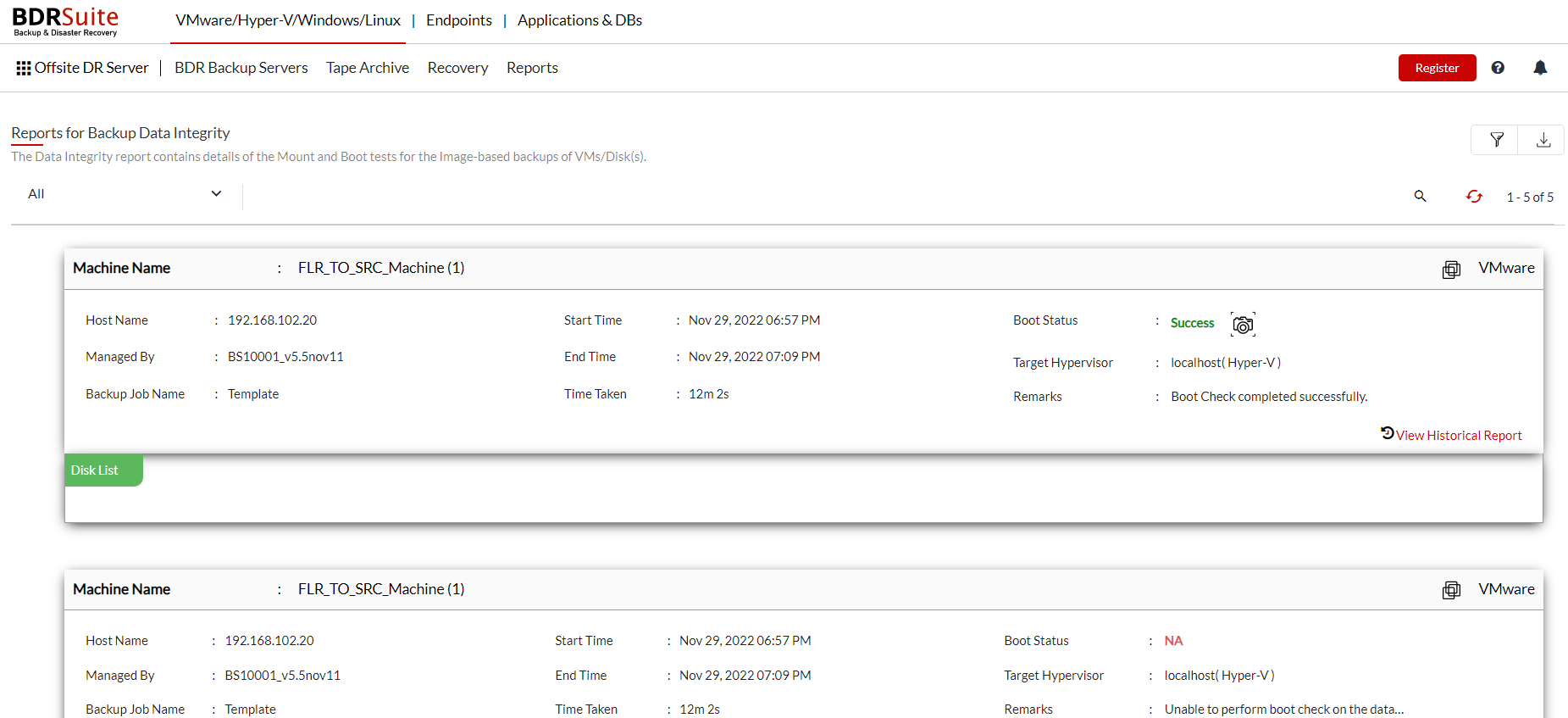Open the app grid icon beside Offsite DR Server
The image size is (1568, 718).
(x=24, y=68)
